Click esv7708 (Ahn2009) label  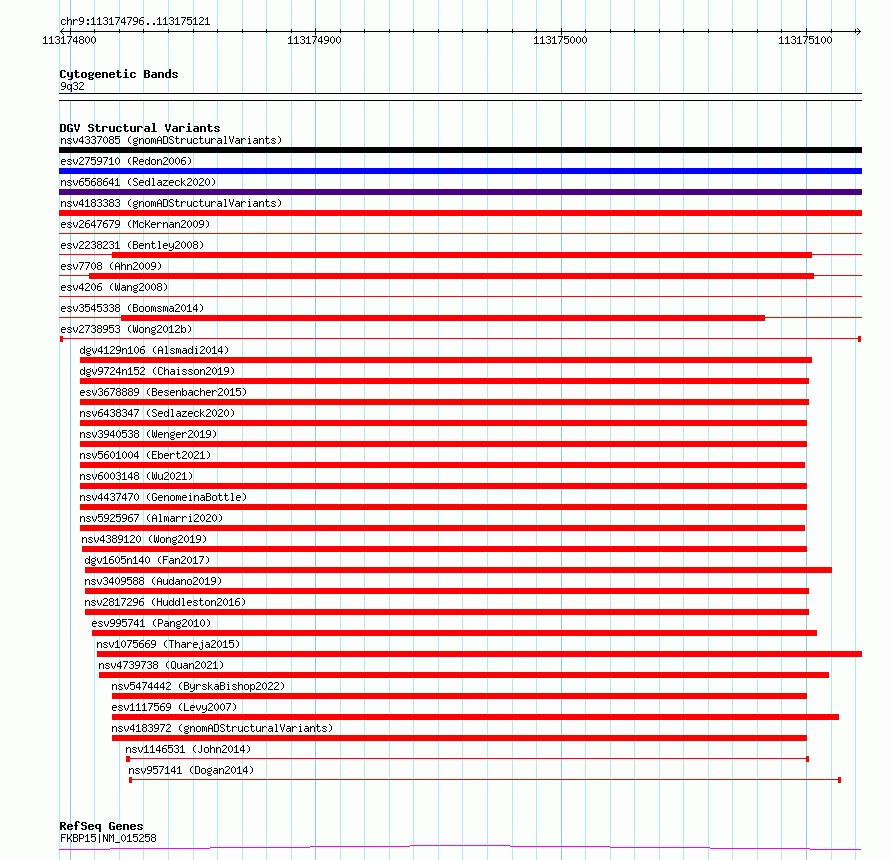[x=111, y=266]
